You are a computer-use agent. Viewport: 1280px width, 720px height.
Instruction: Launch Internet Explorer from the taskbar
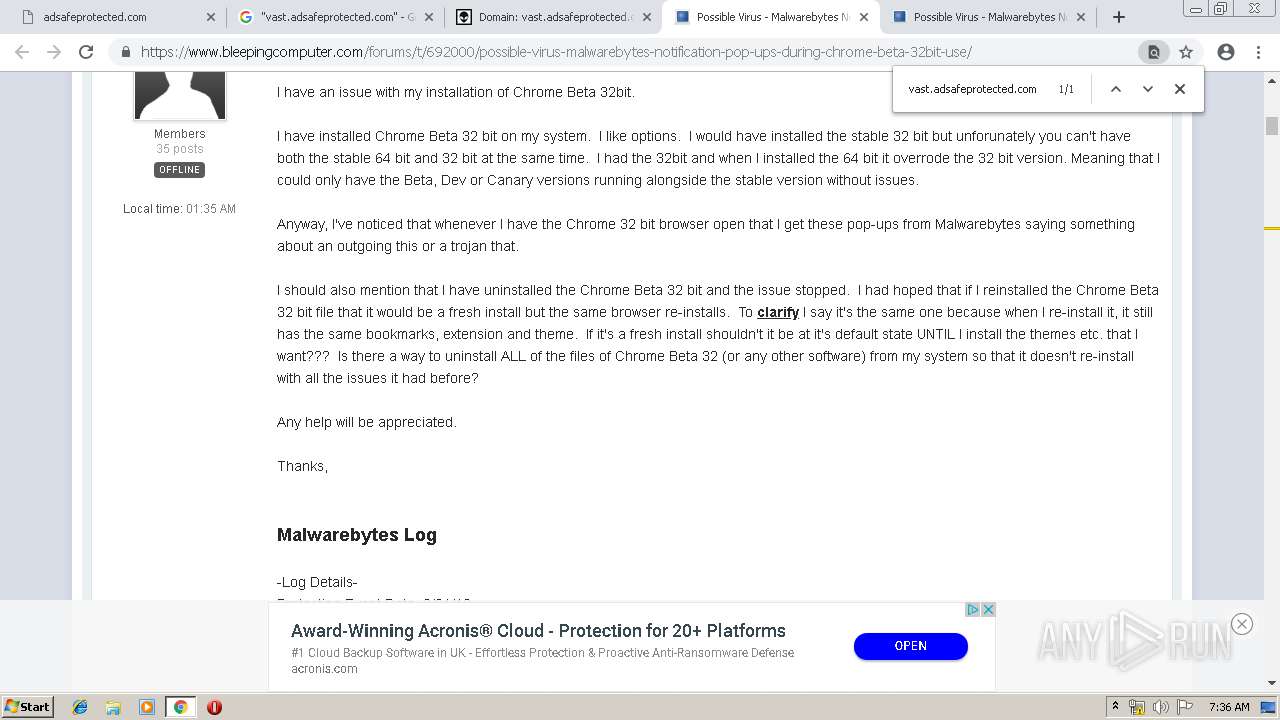(x=80, y=707)
